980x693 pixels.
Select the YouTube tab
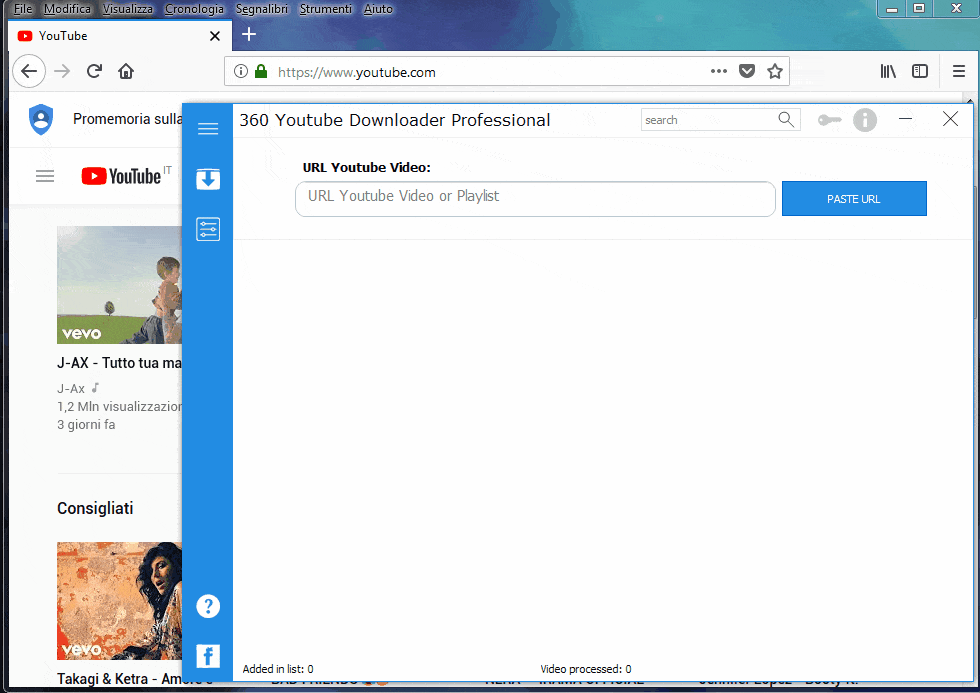[120, 36]
